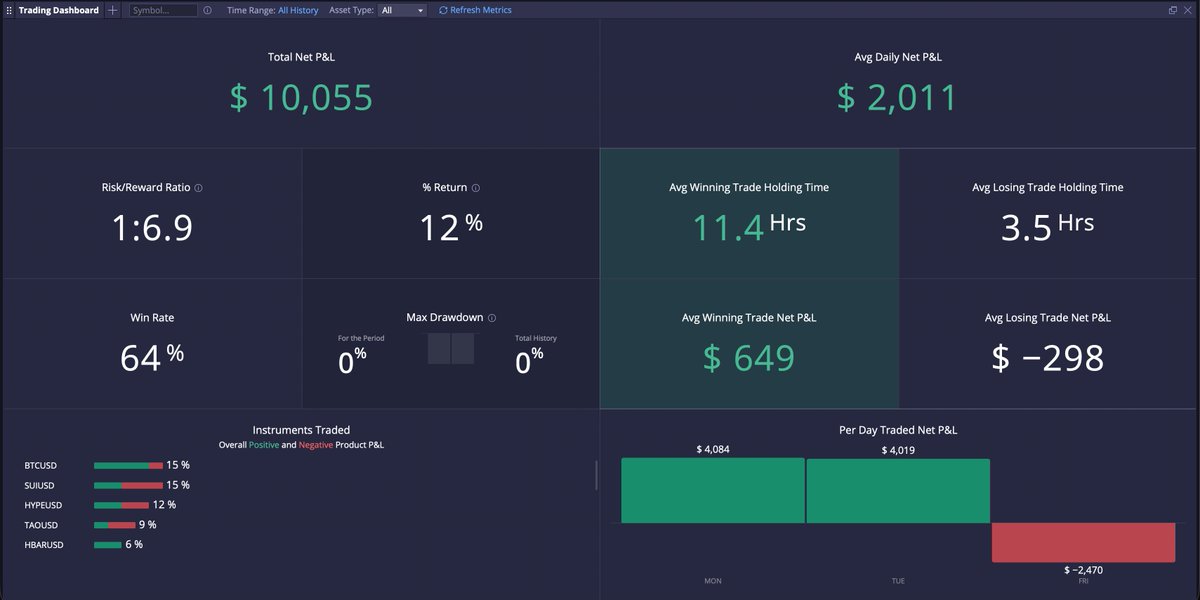
Task: Select the Trading Dashboard tab
Action: [x=58, y=10]
